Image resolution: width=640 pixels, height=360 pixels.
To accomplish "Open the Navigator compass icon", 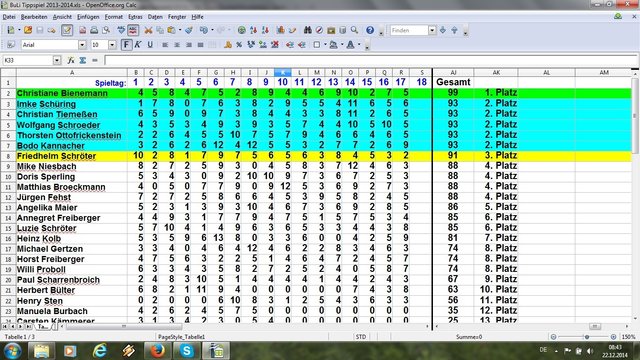I will [x=319, y=30].
